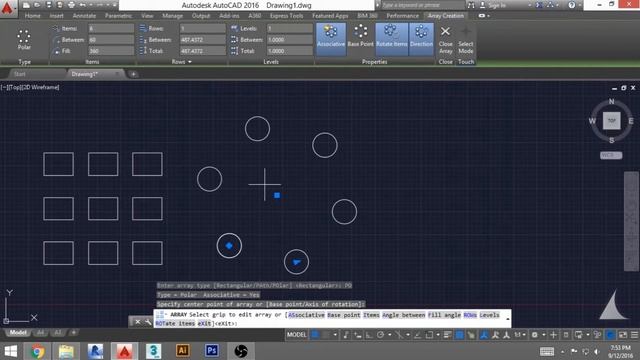Click the Save quick access icon
Screen dimensions: 640x360
click(x=49, y=5)
